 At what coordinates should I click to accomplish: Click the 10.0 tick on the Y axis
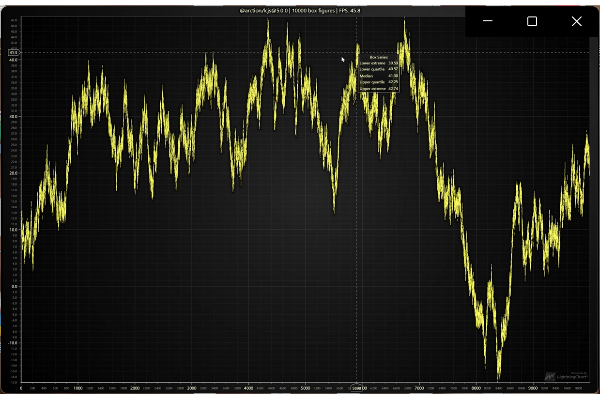coord(14,229)
